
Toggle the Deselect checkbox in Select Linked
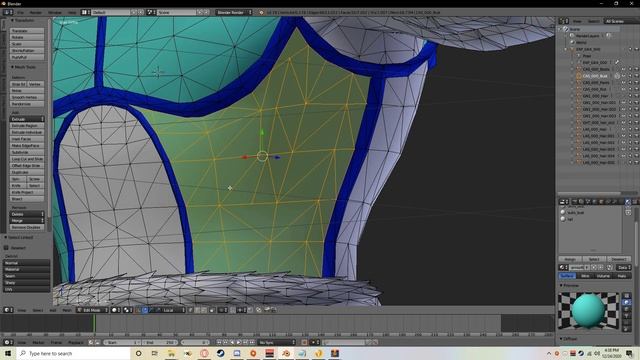(x=6, y=248)
